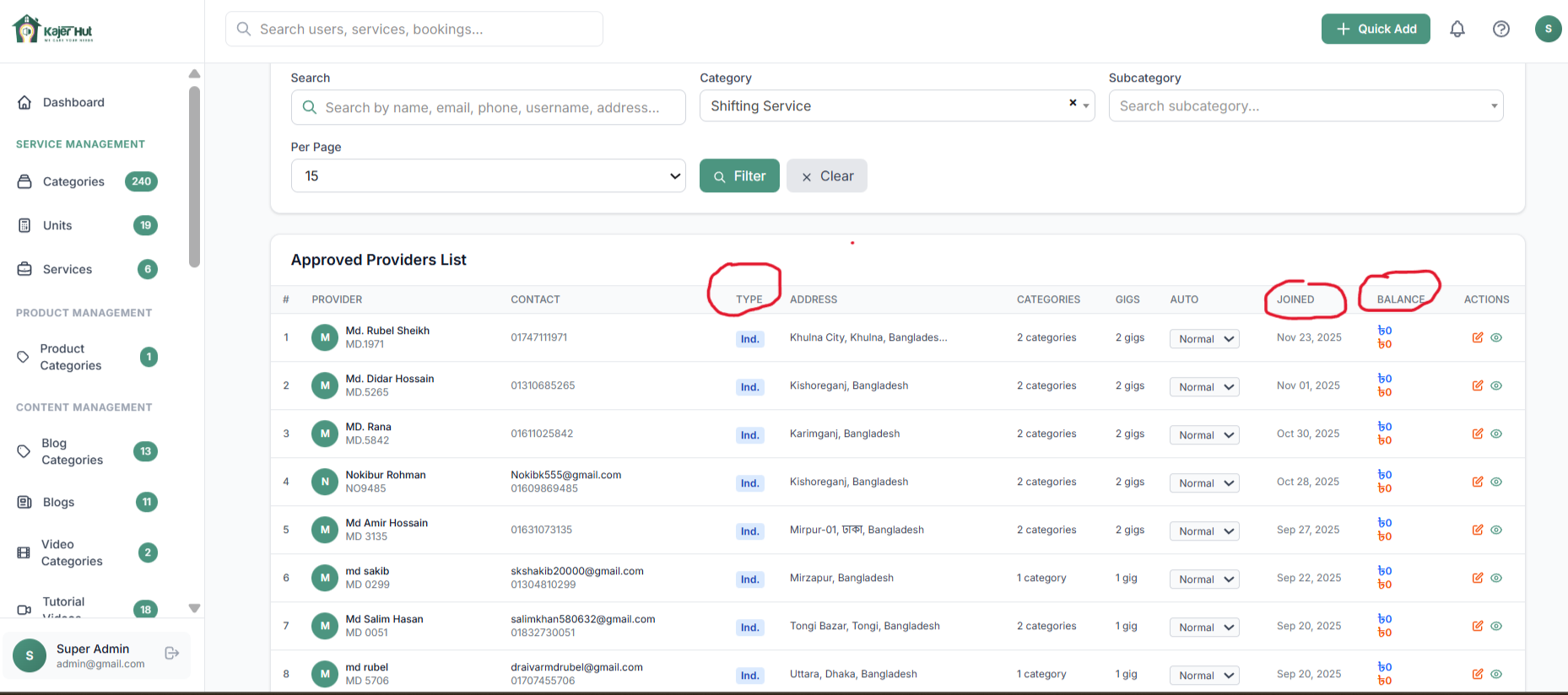Clear Shifting Service category with the x icon
The height and width of the screenshot is (695, 1568).
(1073, 103)
